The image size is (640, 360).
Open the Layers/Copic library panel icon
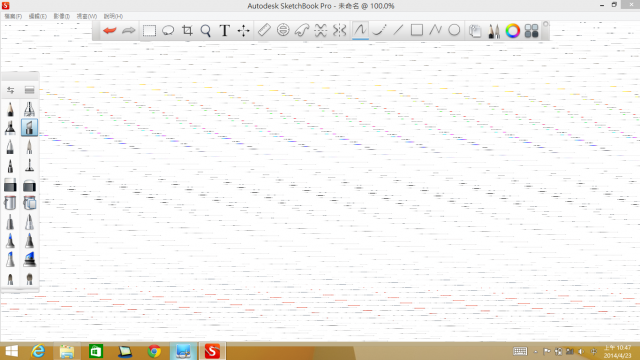[475, 31]
